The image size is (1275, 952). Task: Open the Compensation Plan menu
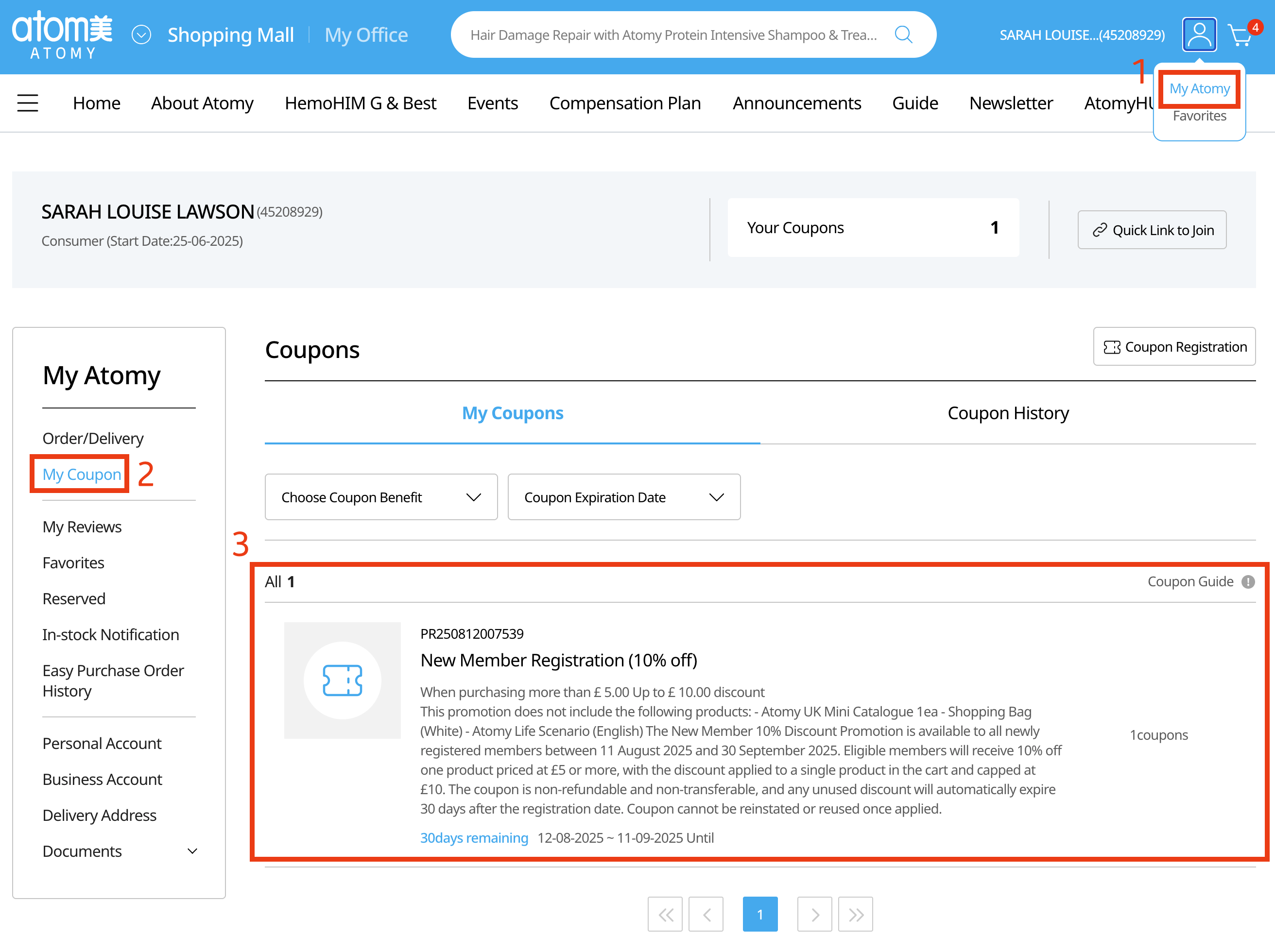(x=625, y=103)
